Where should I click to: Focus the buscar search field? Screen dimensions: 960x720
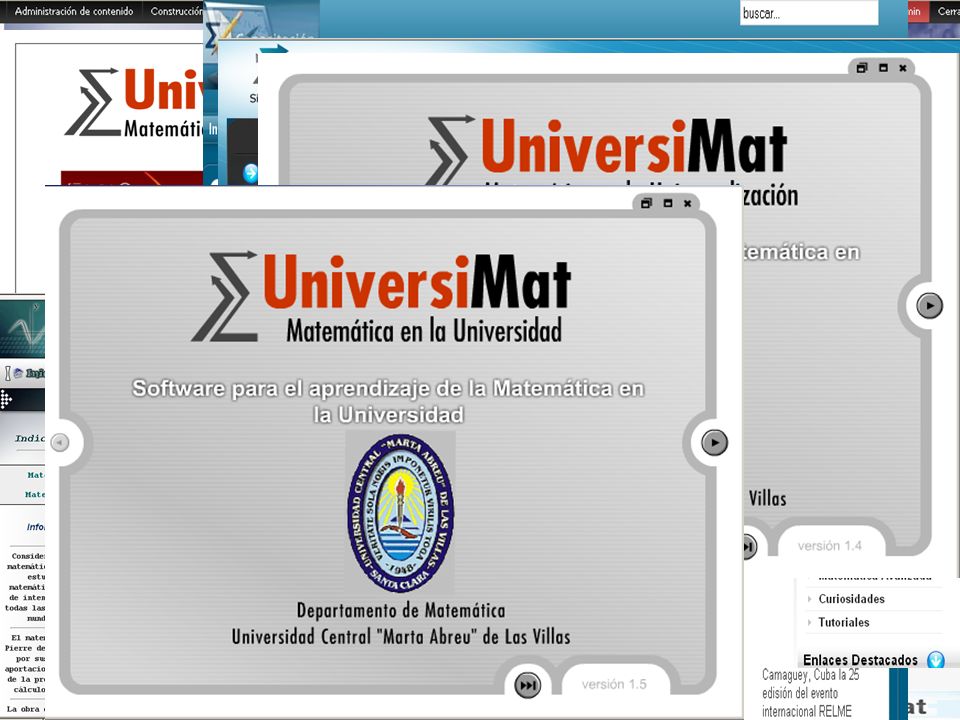[809, 13]
